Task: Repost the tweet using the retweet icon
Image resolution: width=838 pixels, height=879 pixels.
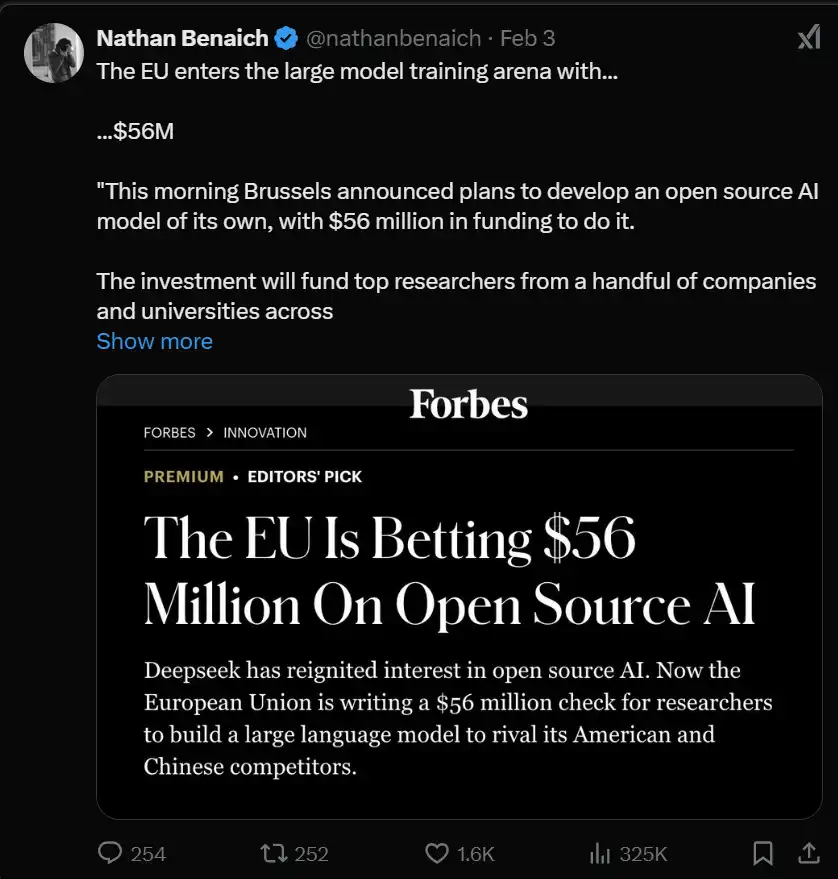Action: pos(272,853)
